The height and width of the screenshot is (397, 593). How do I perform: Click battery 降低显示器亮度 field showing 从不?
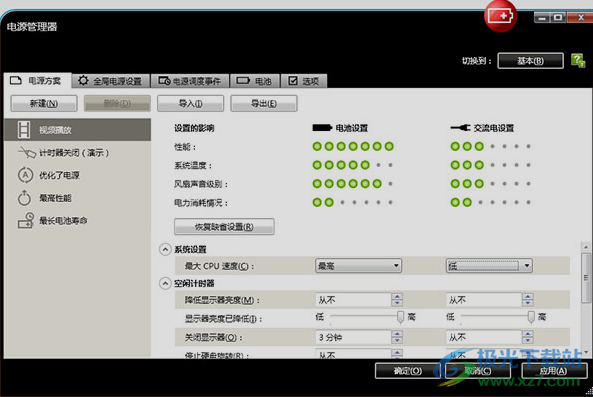[x=353, y=300]
